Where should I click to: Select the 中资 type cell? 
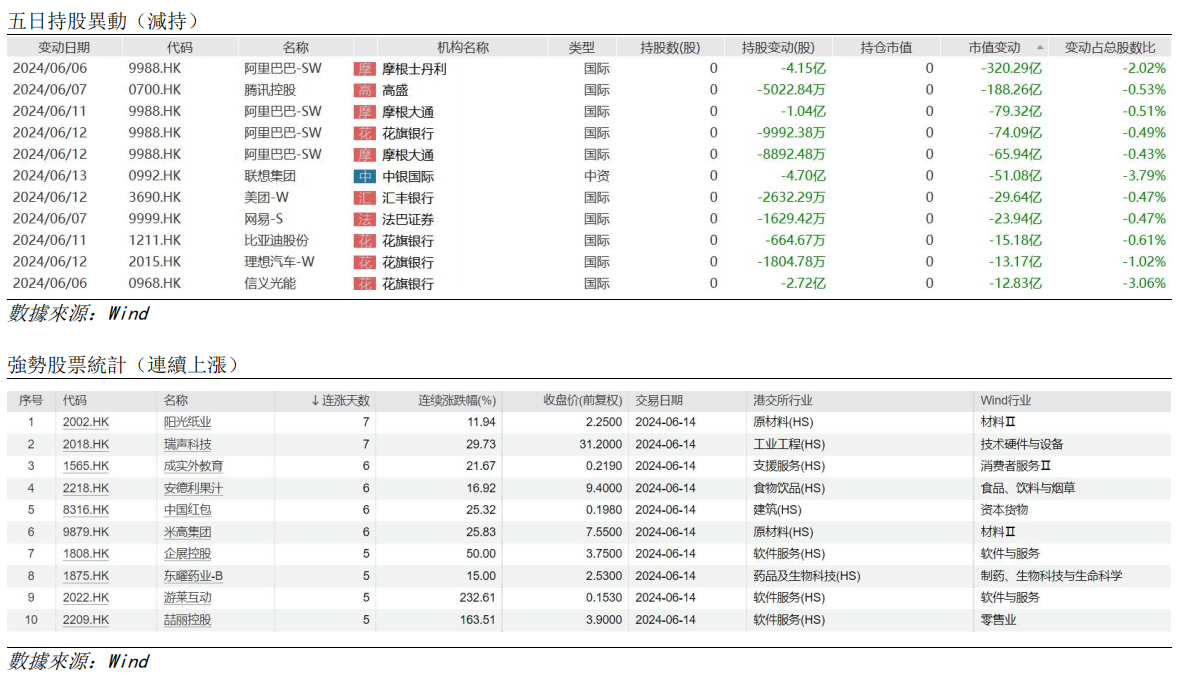coord(597,176)
